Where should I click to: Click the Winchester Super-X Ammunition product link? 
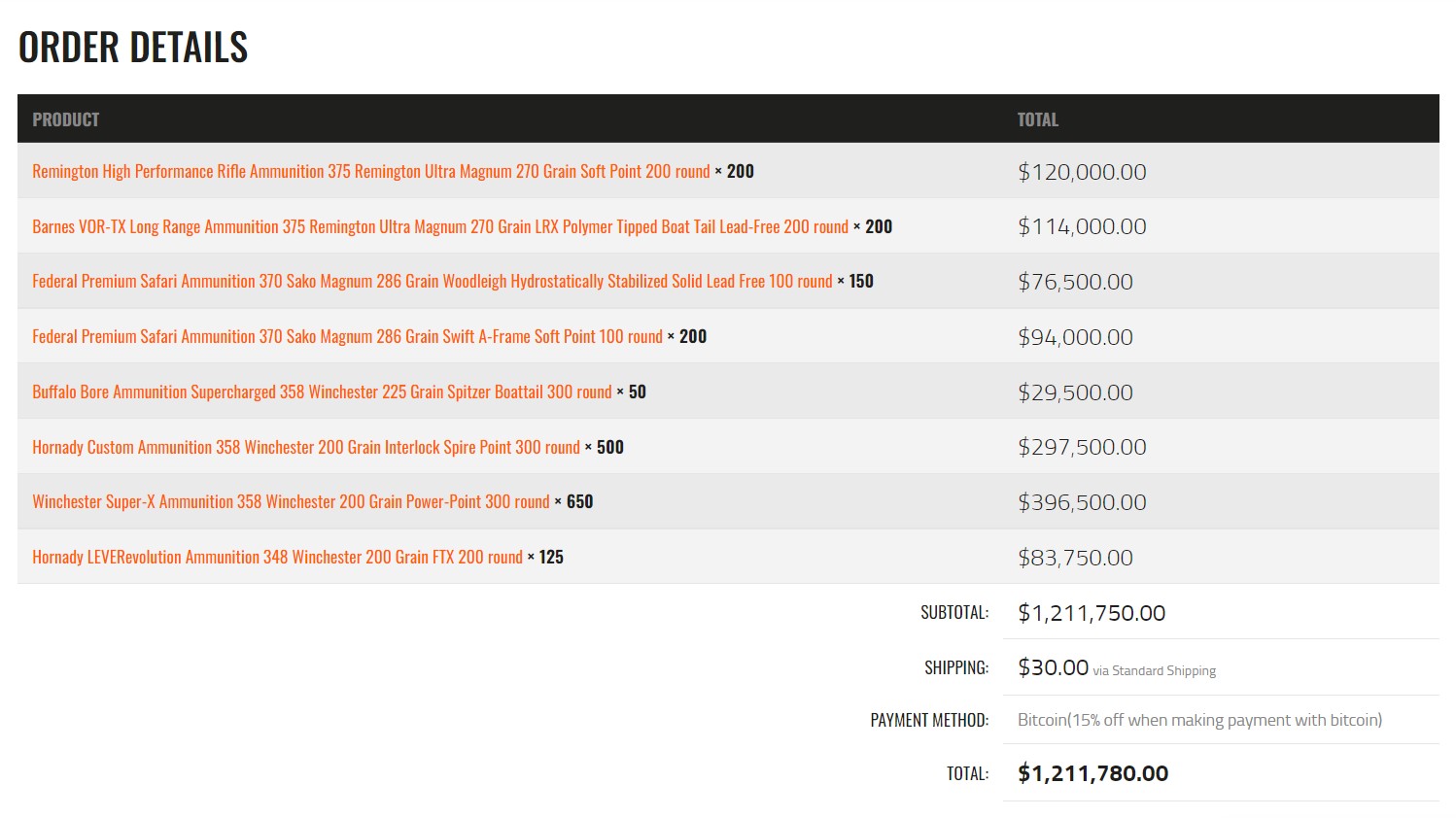(x=291, y=502)
